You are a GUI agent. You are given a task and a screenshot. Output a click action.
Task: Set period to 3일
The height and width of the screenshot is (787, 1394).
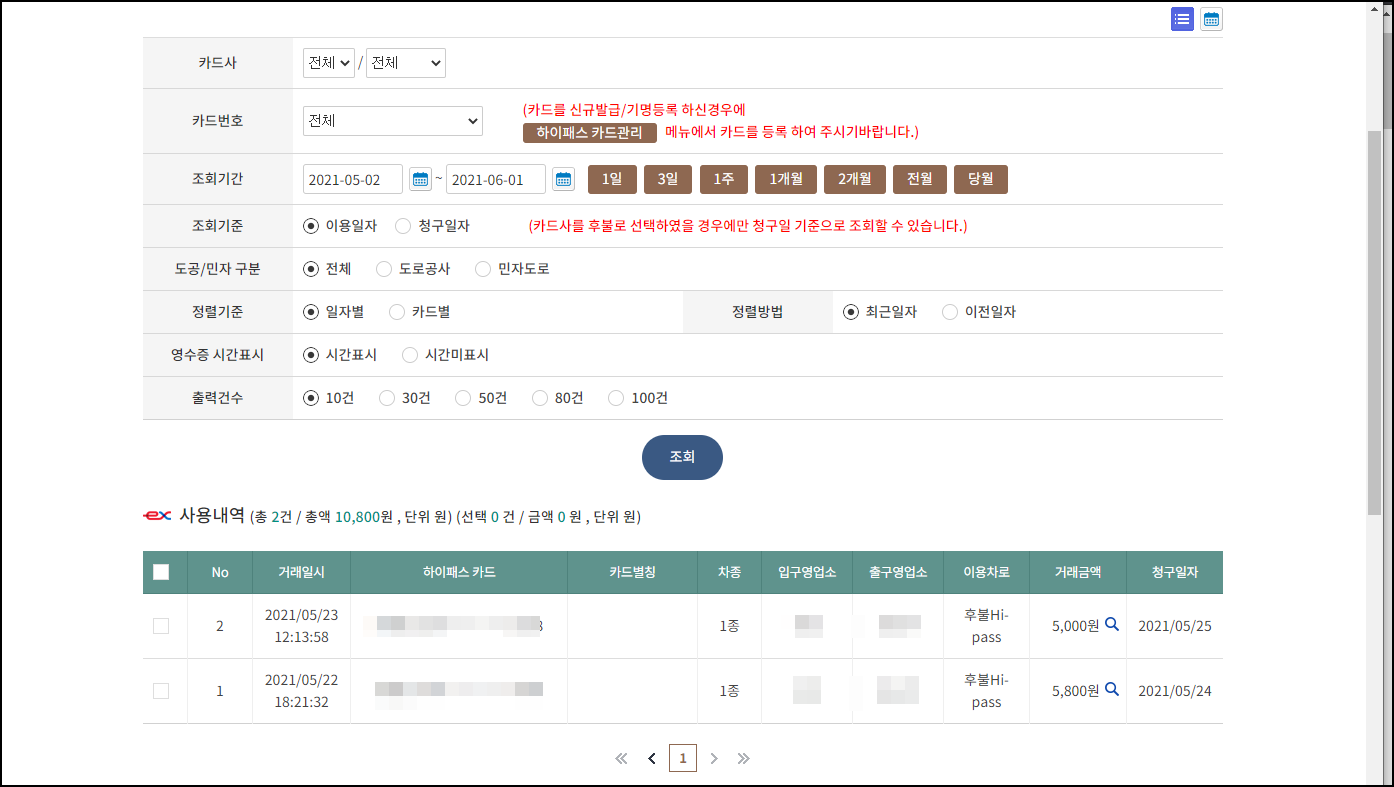[668, 179]
